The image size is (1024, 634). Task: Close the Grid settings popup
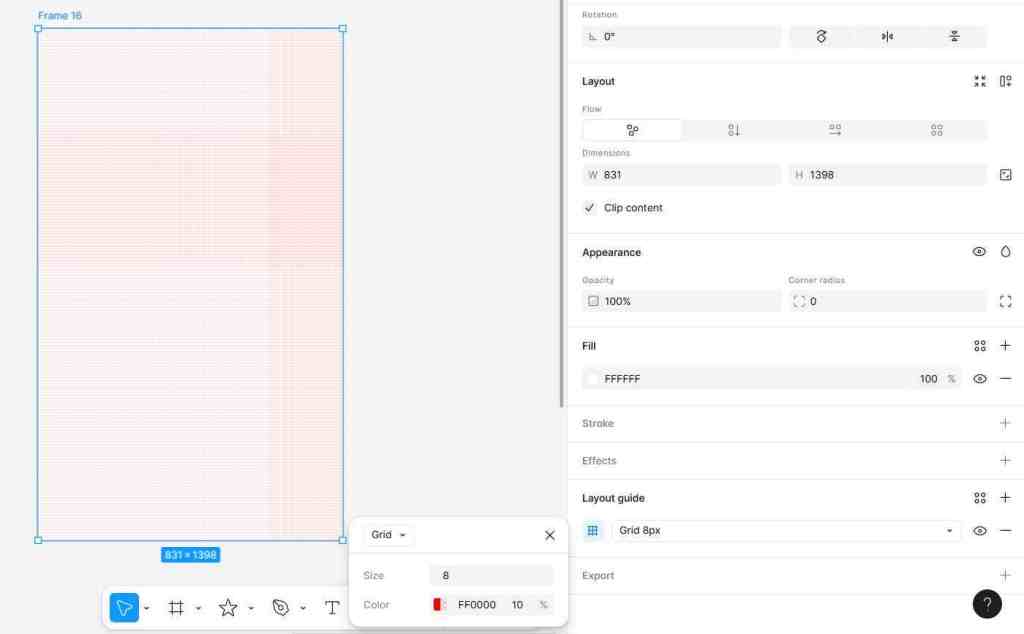point(548,534)
